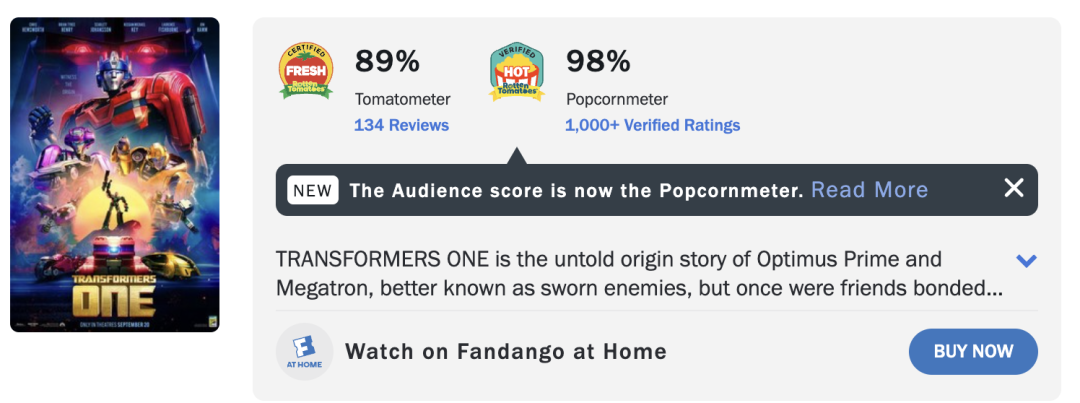Click the Transformers One logo on poster
The width and height of the screenshot is (1080, 403).
point(114,291)
